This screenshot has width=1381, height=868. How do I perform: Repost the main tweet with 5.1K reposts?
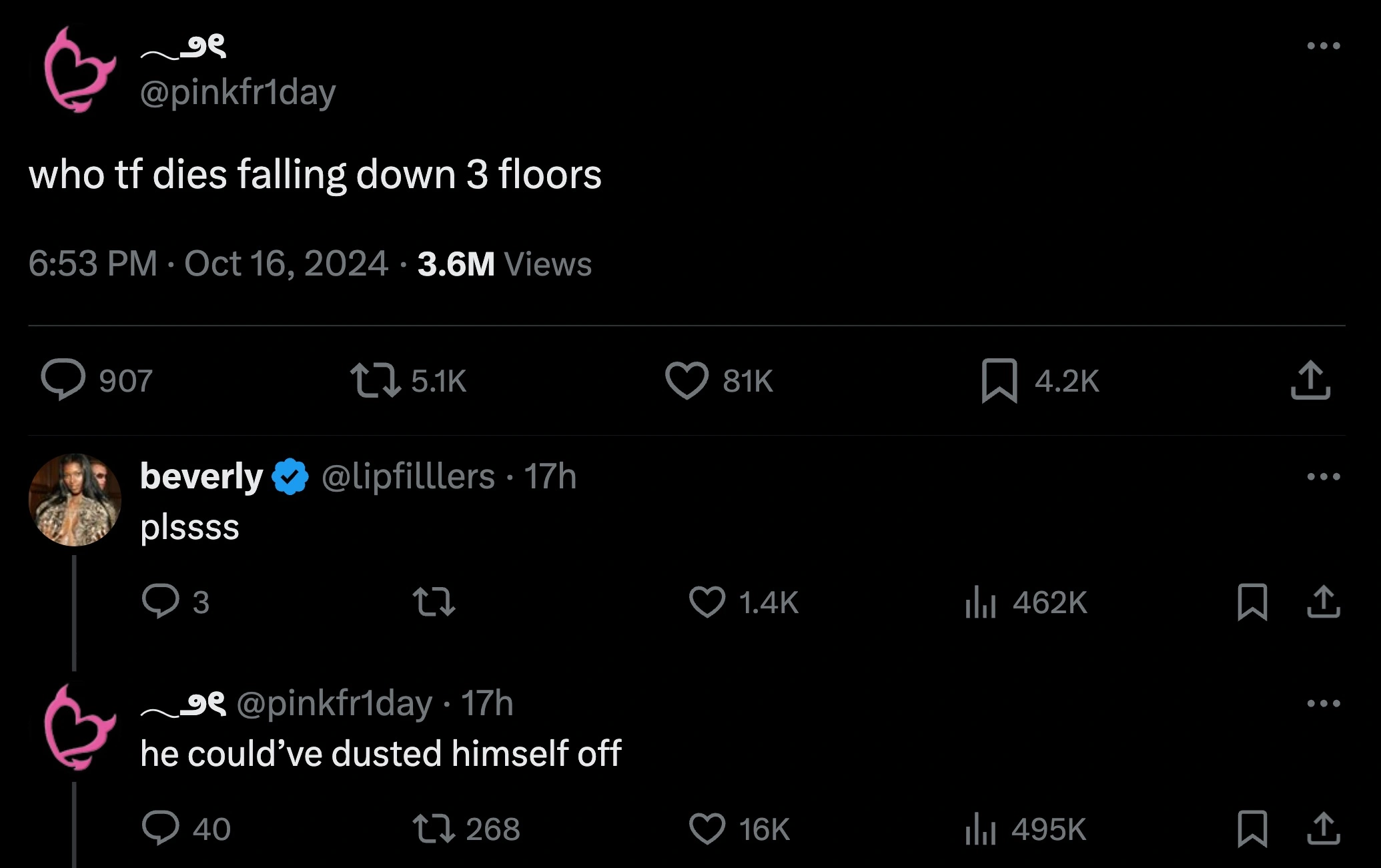376,380
